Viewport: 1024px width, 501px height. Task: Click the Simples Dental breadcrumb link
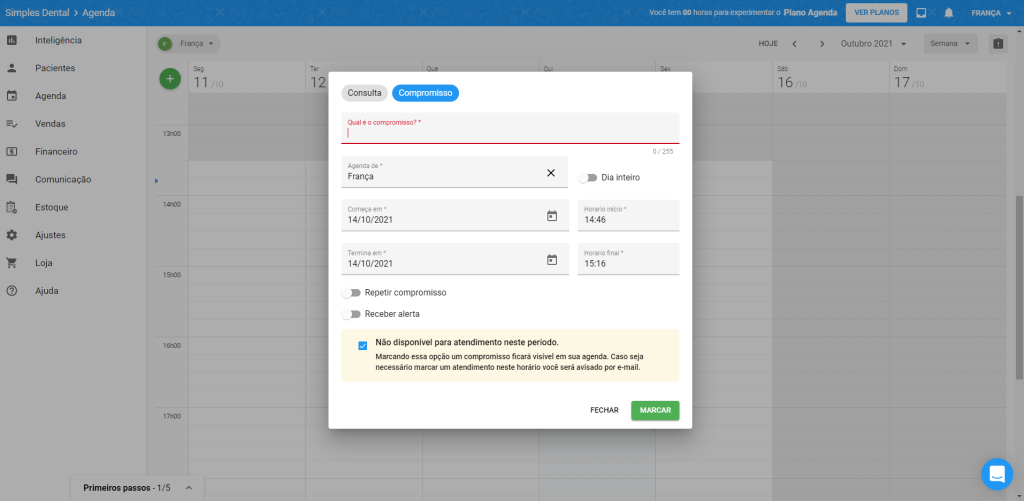tap(35, 12)
